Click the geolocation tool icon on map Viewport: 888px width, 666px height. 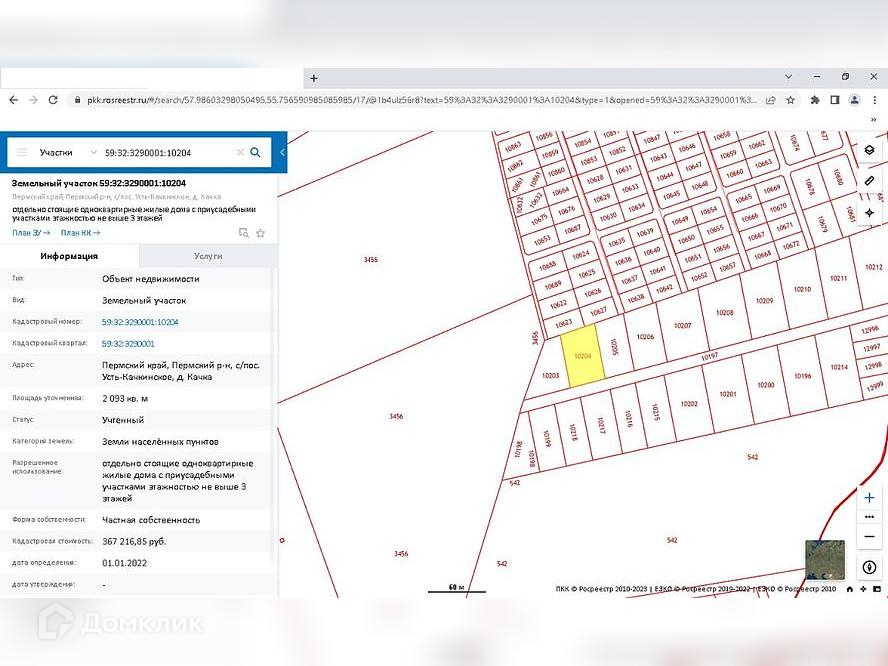pos(869,212)
